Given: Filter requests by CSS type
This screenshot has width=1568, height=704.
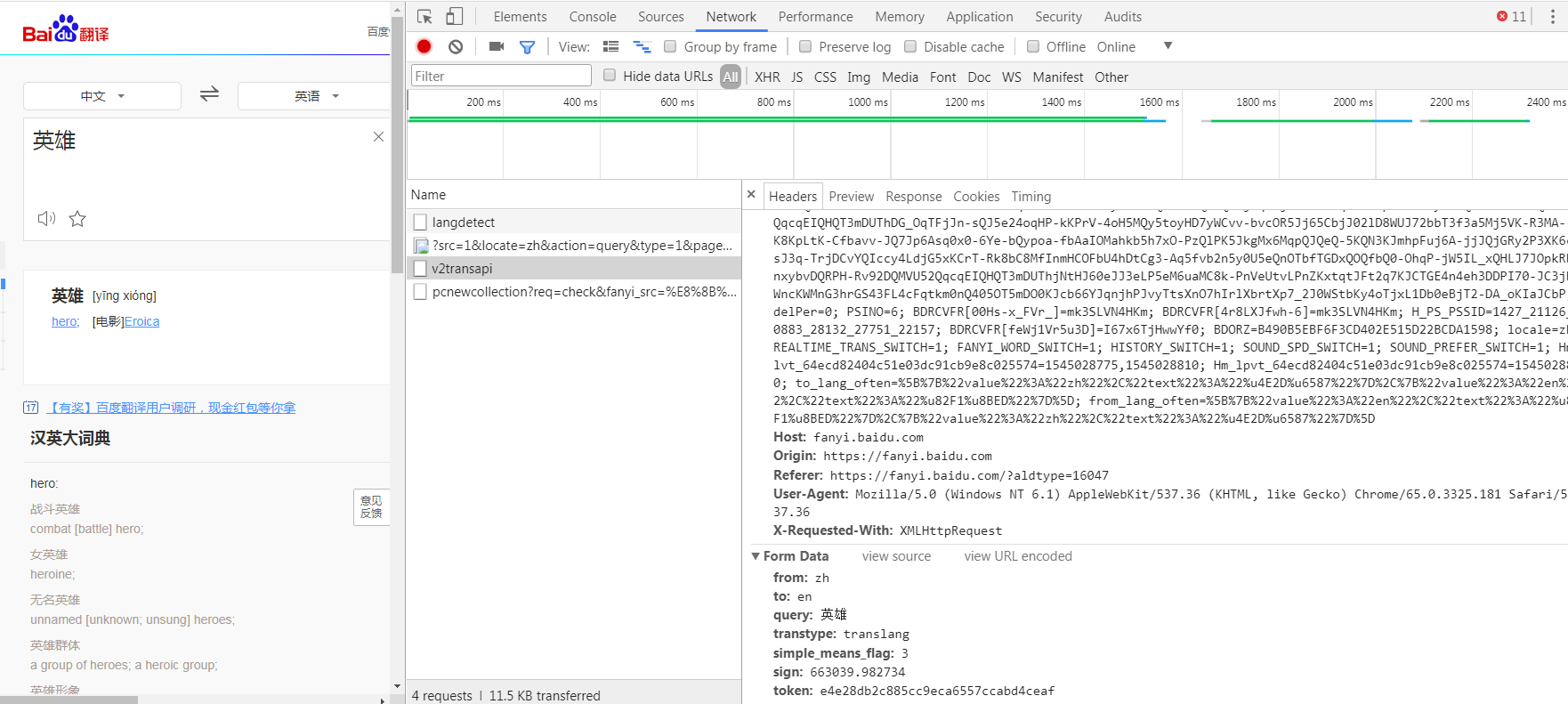Looking at the screenshot, I should pos(826,77).
